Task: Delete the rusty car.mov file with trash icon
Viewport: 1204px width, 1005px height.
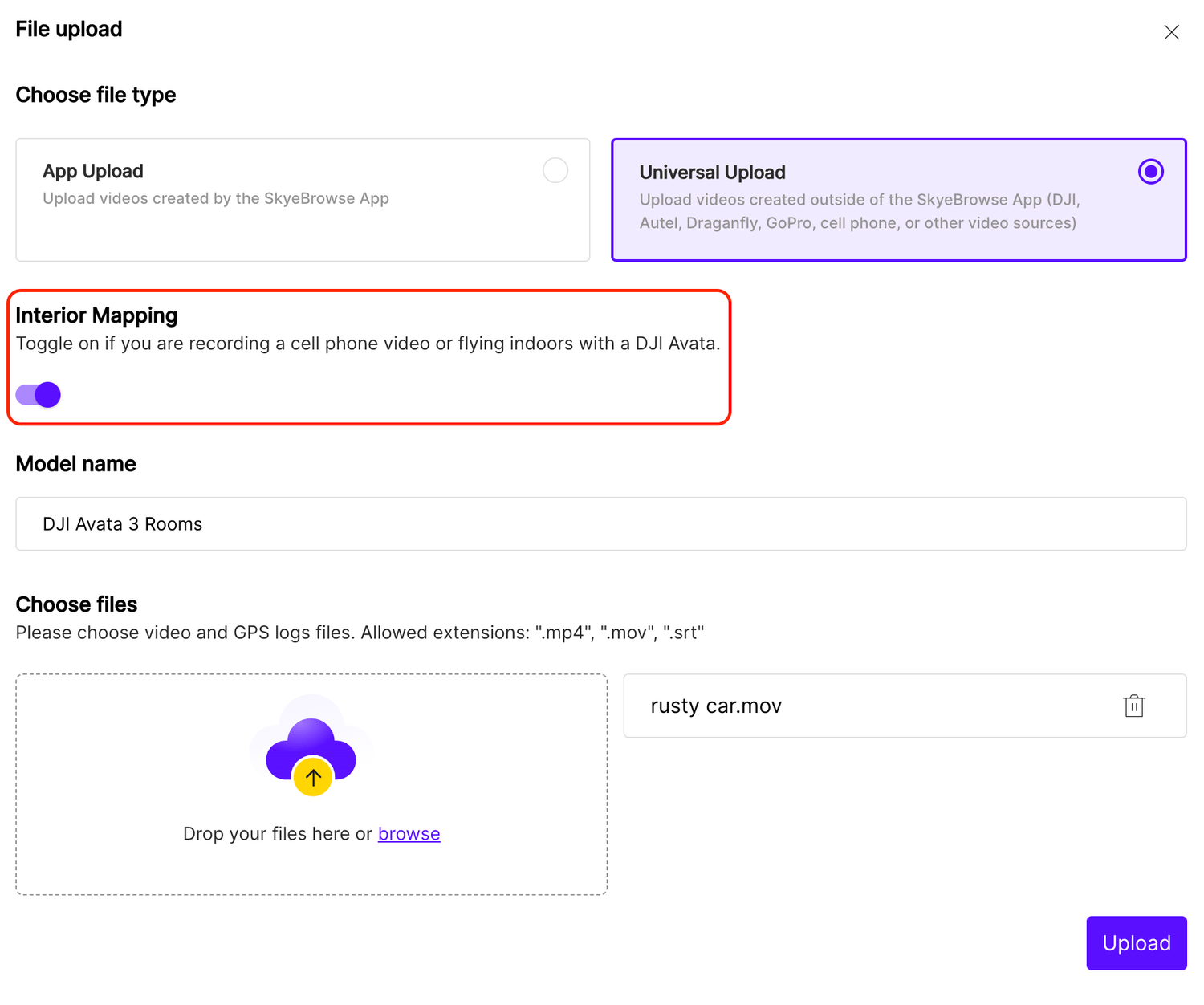Action: (1133, 706)
